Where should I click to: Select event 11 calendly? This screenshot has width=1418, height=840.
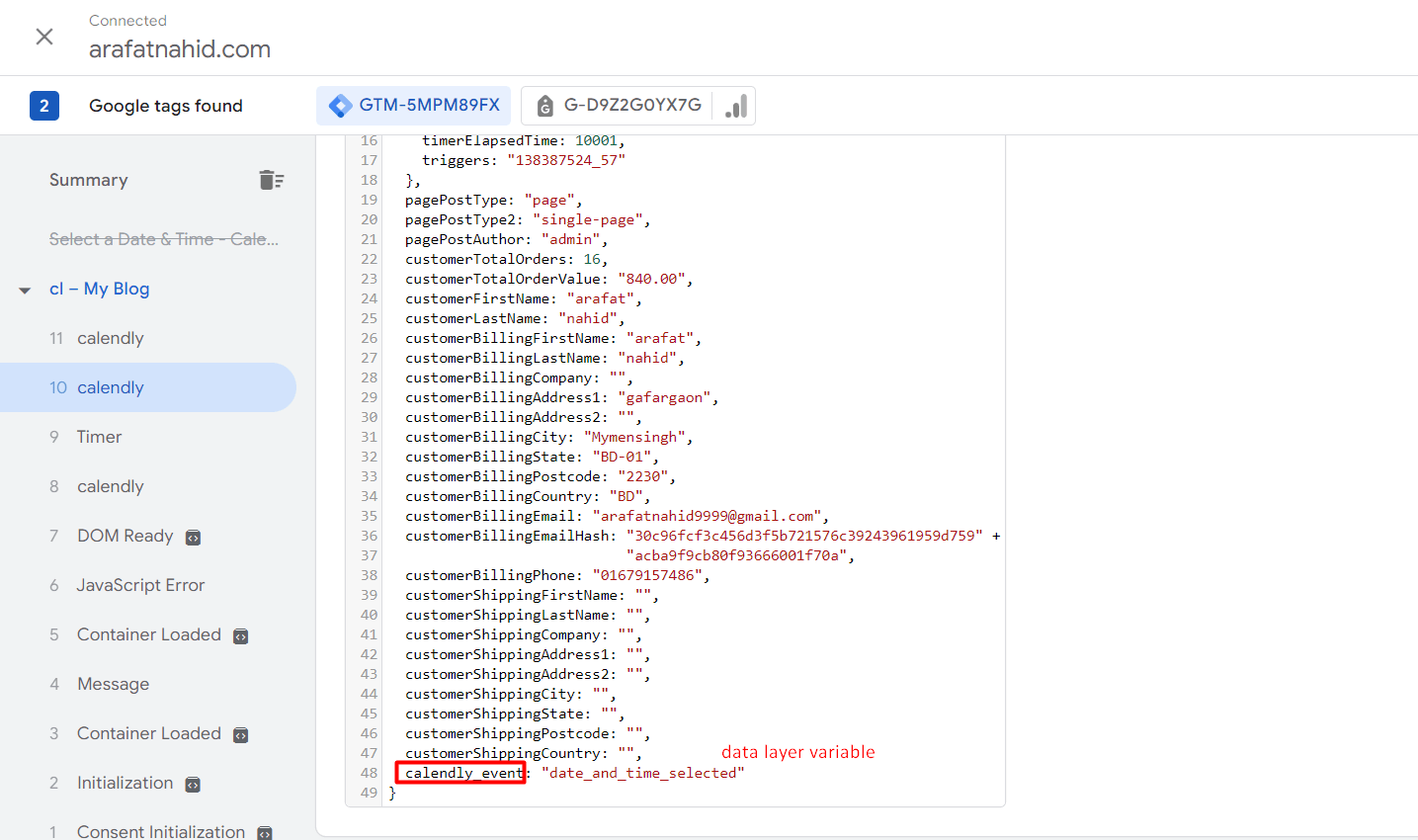(x=148, y=338)
